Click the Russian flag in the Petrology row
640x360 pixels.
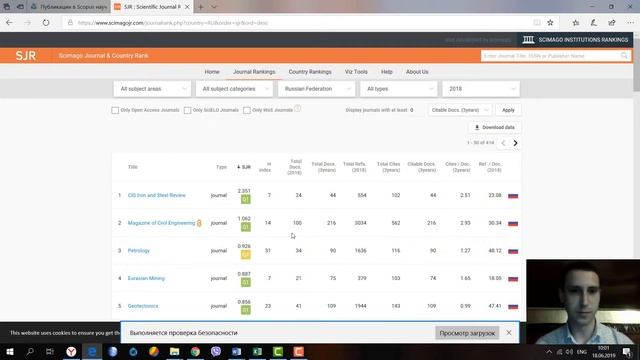coord(513,251)
